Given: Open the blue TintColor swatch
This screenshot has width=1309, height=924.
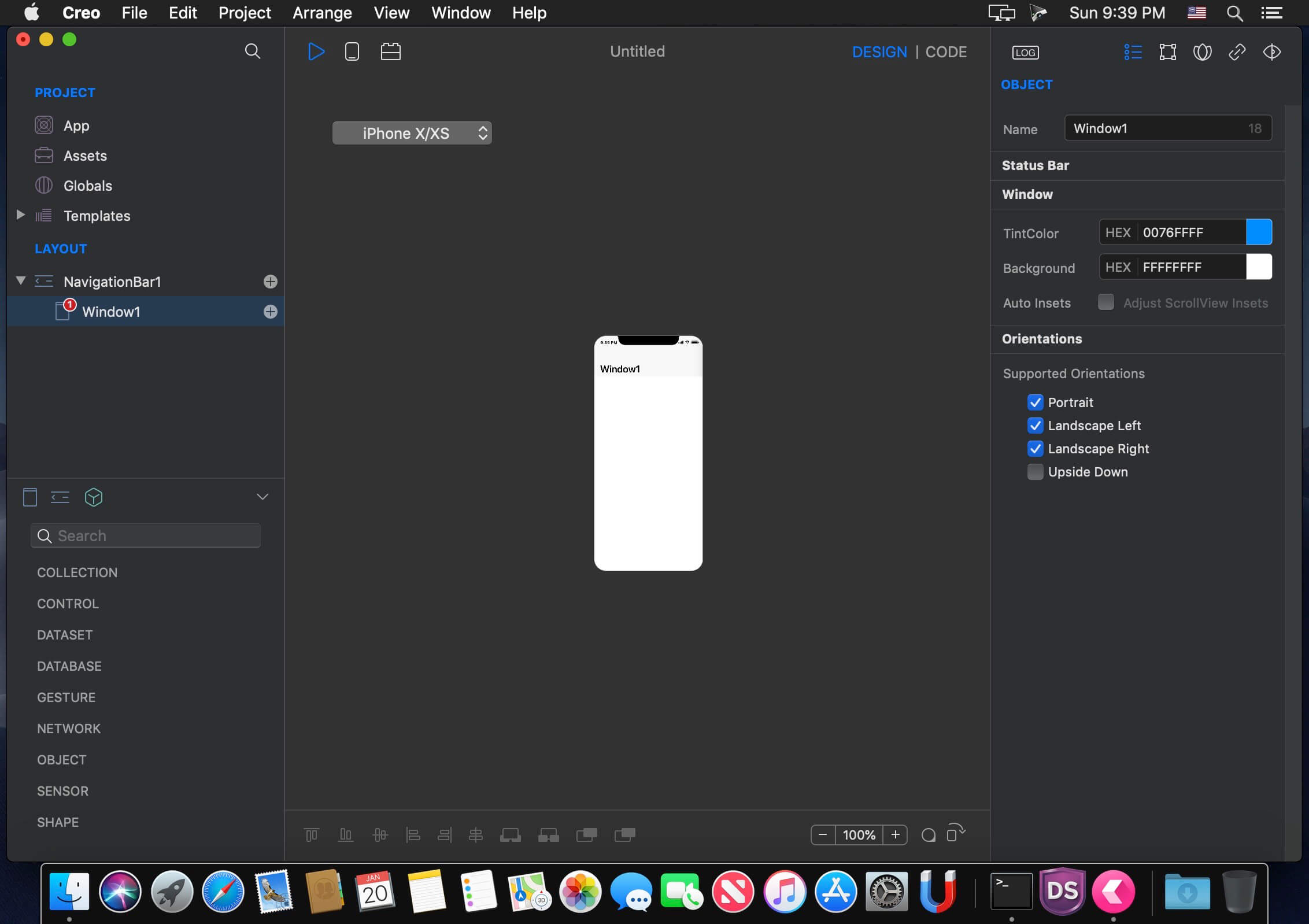Looking at the screenshot, I should 1259,232.
